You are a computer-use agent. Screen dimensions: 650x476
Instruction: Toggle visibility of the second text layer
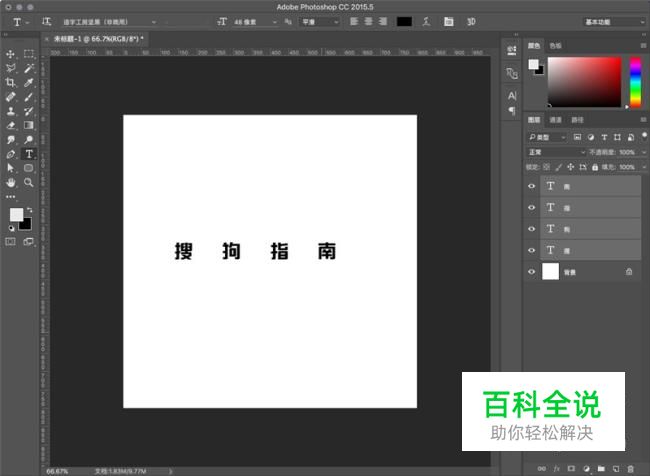point(532,207)
